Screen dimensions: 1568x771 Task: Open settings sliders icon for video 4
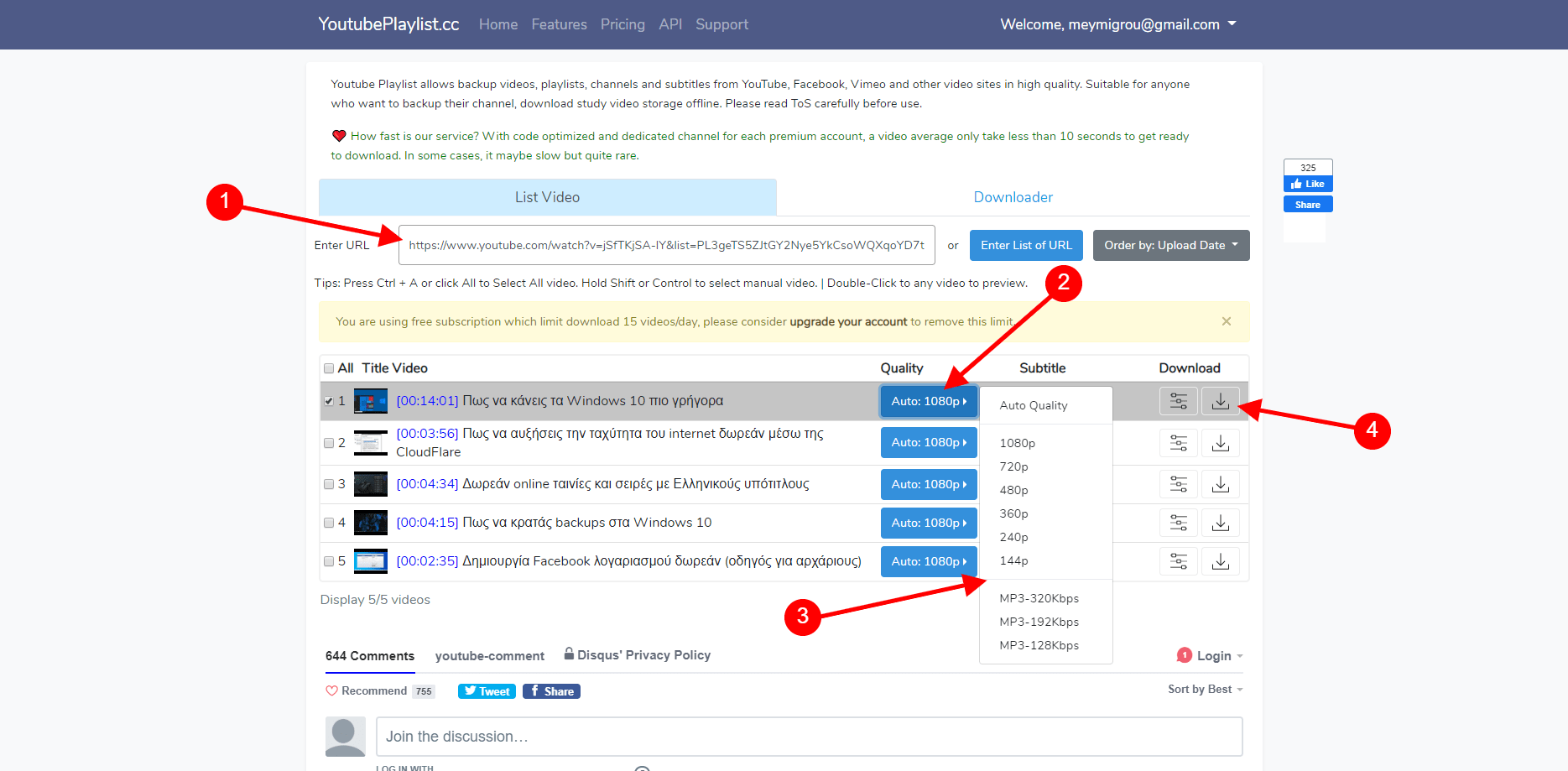(x=1178, y=524)
